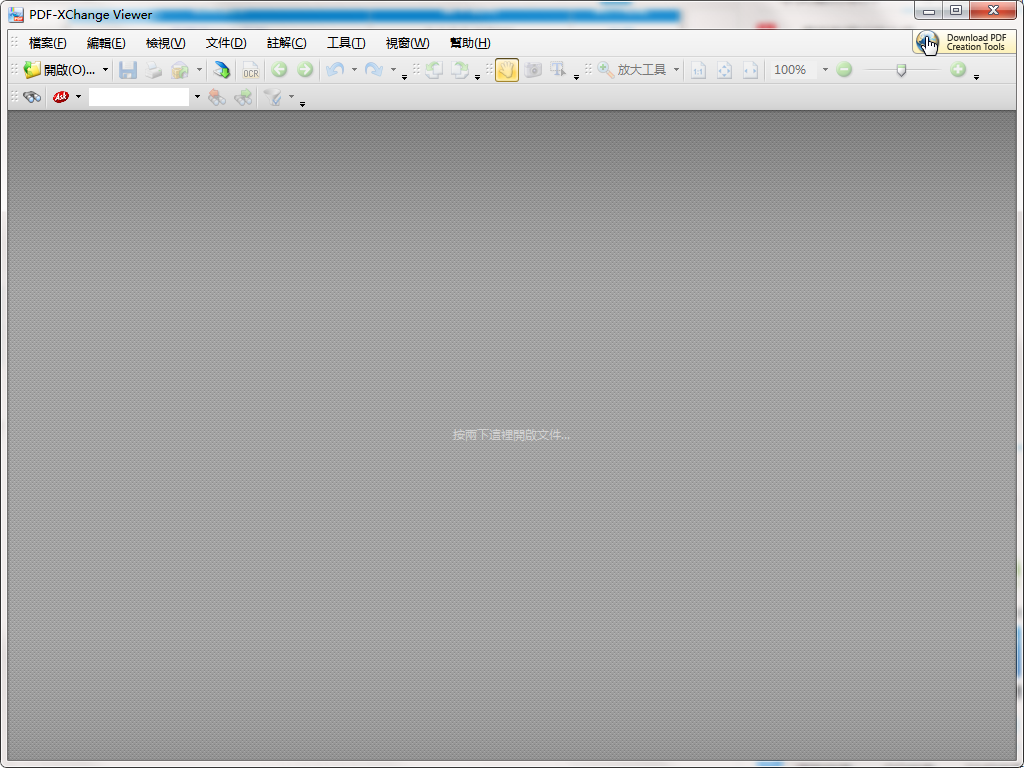Click the green zoom in plus button
The width and height of the screenshot is (1024, 768).
coord(958,69)
